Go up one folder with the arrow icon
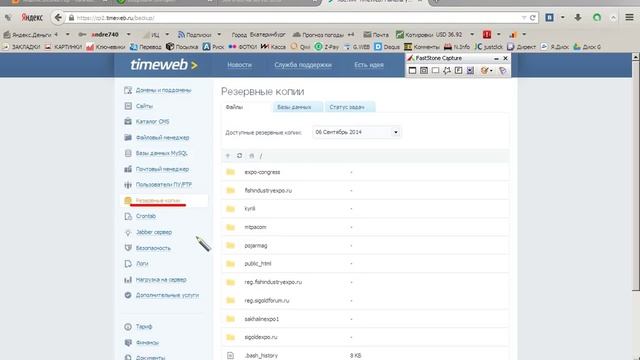Viewport: 640px width, 360px height. coord(228,156)
